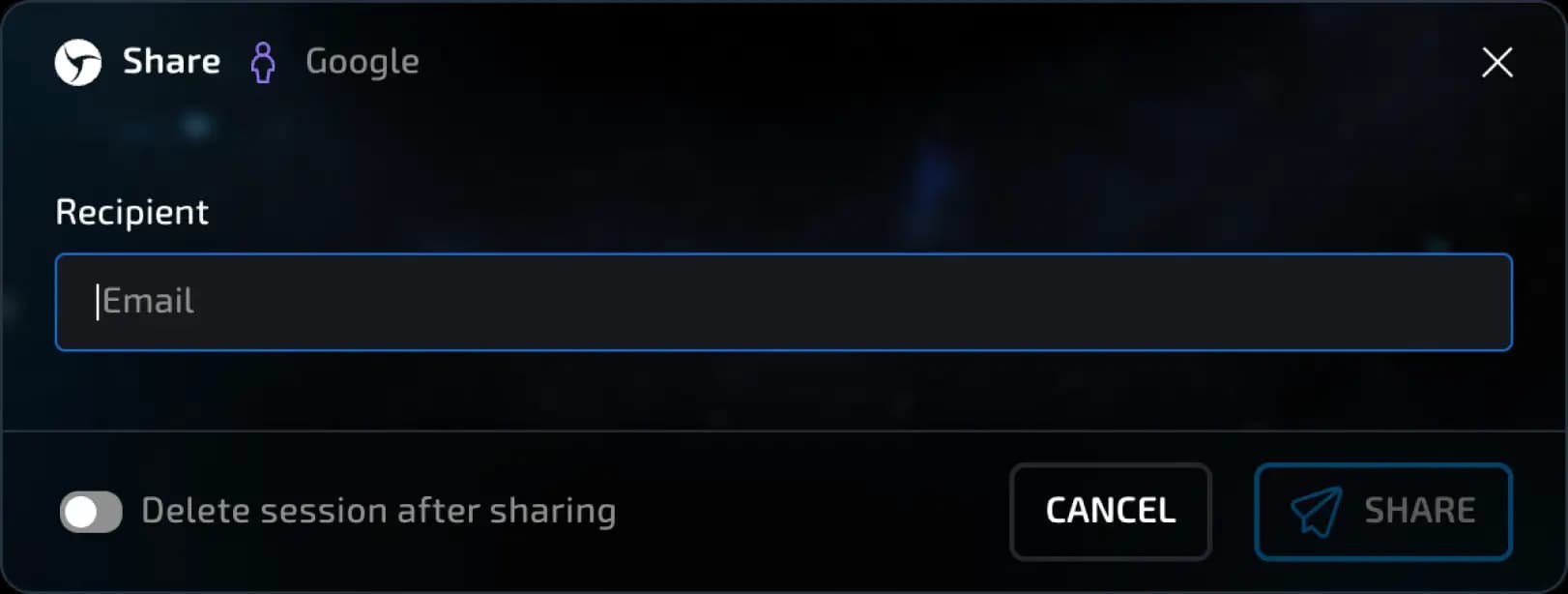Close the Share dialog with X
Image resolution: width=1568 pixels, height=594 pixels.
pyautogui.click(x=1497, y=63)
